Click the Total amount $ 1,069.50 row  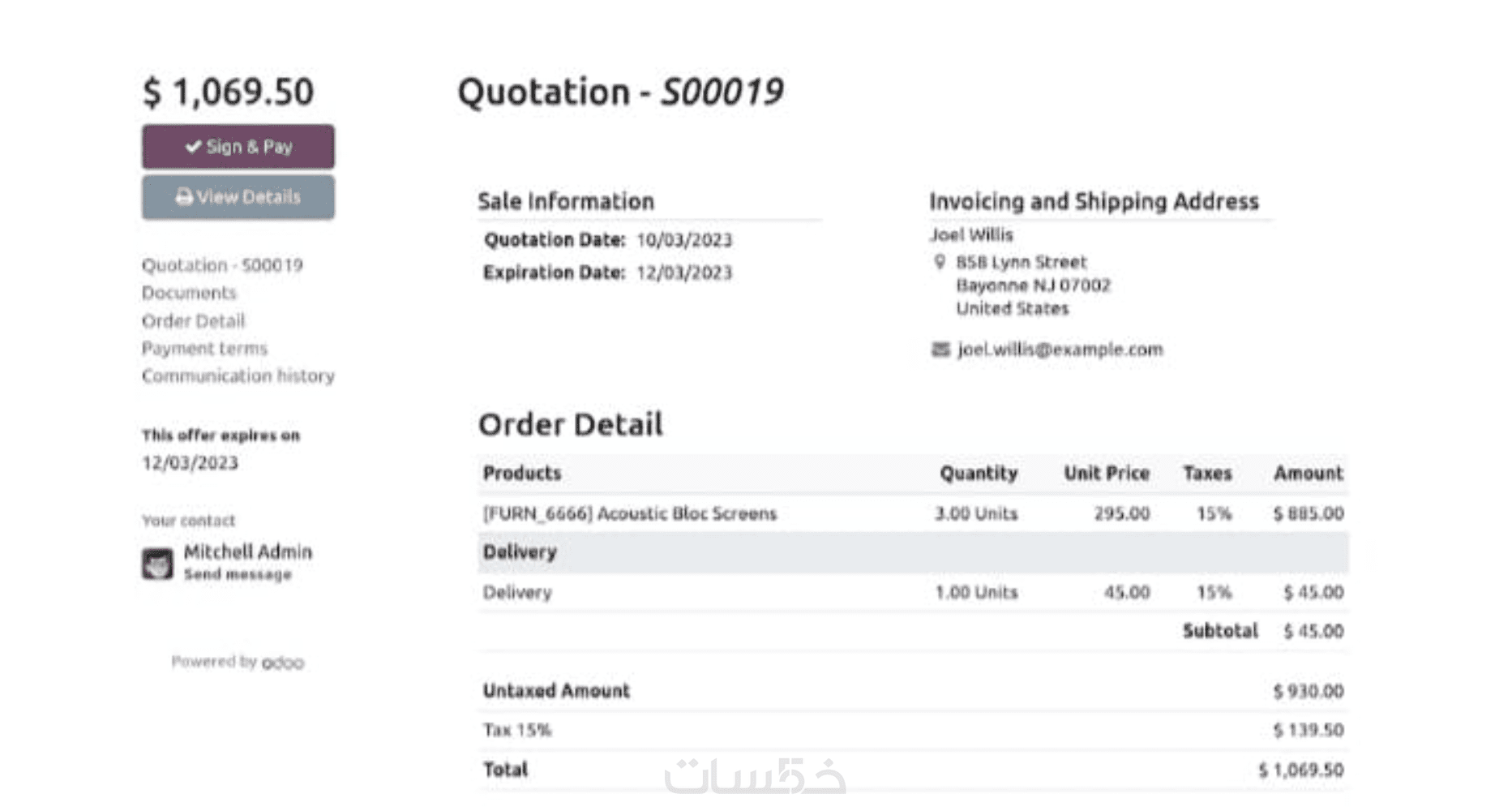pyautogui.click(x=912, y=770)
